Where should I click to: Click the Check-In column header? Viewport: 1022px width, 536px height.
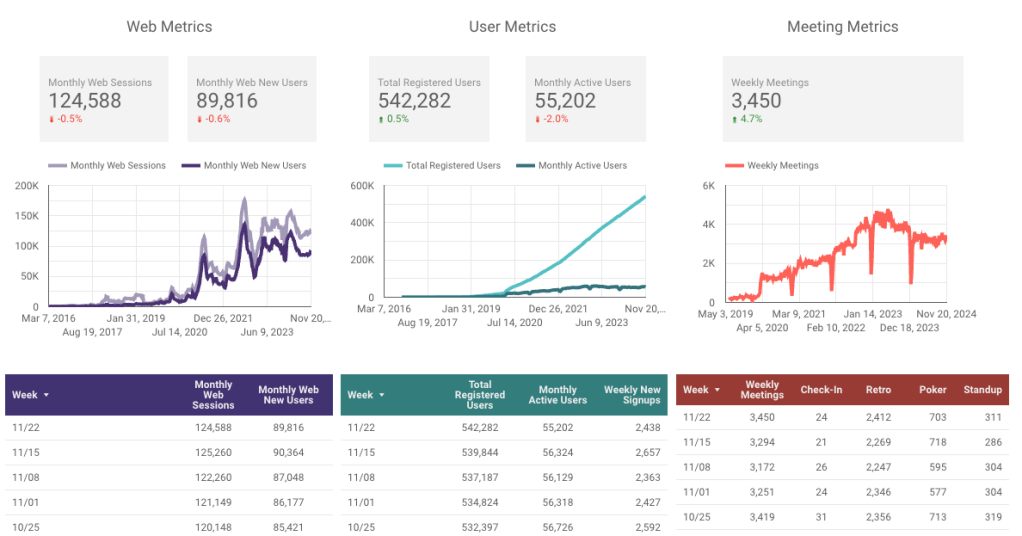click(820, 390)
